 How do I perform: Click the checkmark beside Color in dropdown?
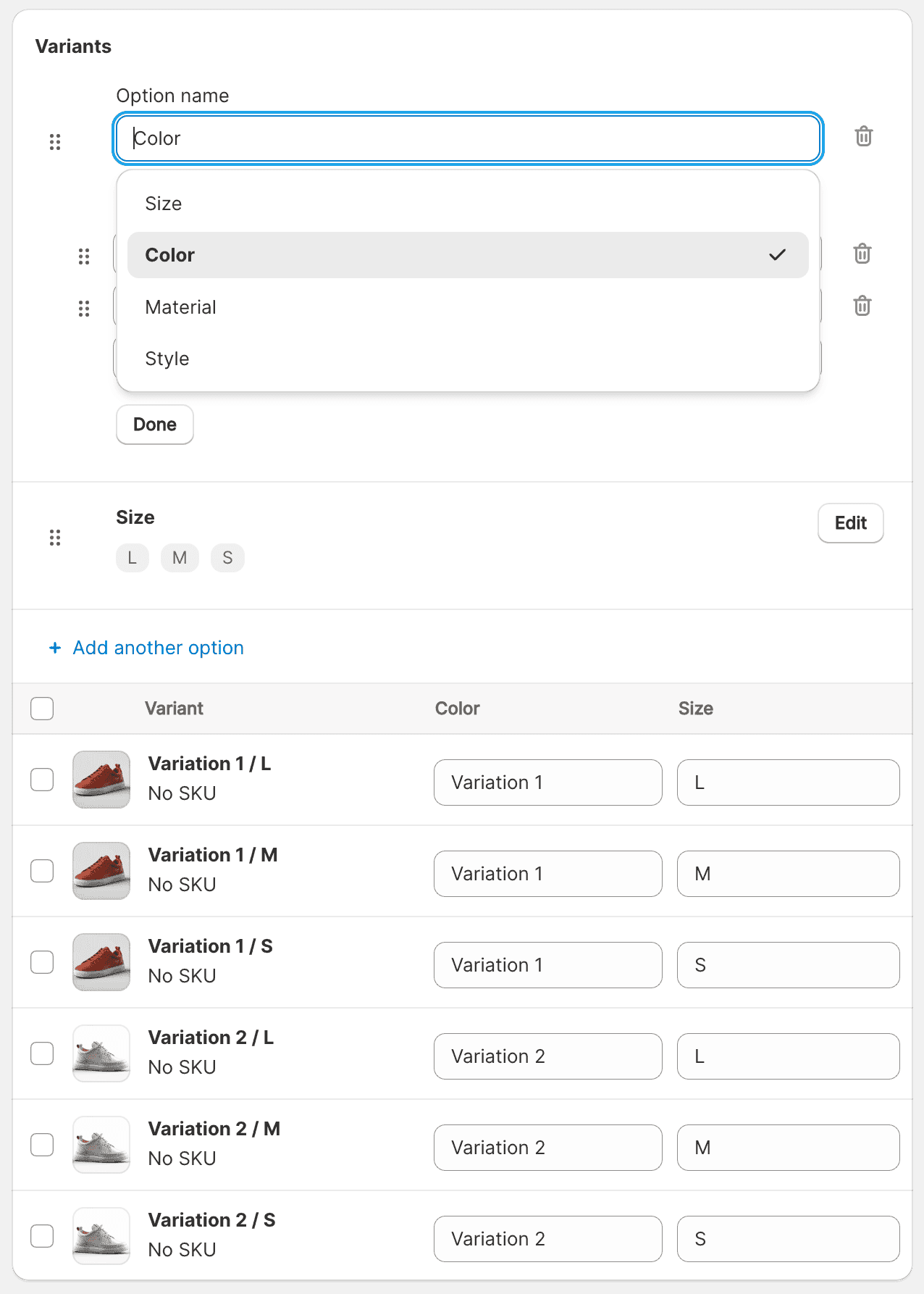(777, 255)
